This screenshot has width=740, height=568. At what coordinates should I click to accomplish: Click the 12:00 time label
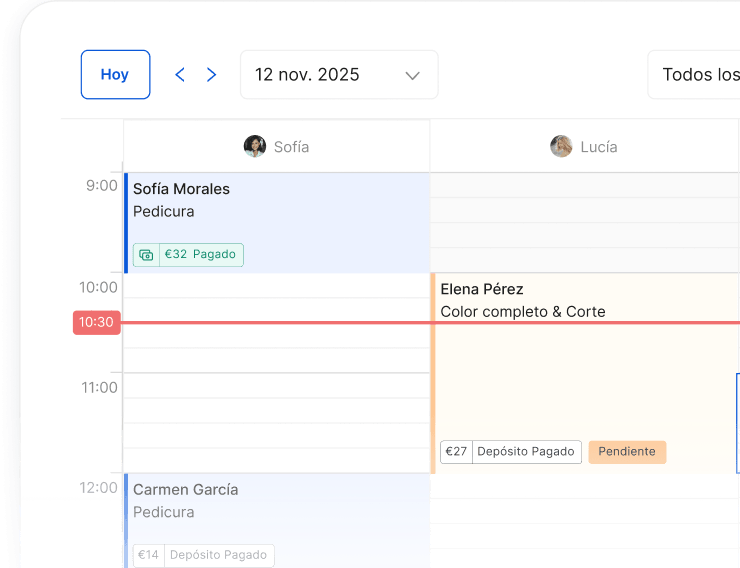tap(98, 488)
